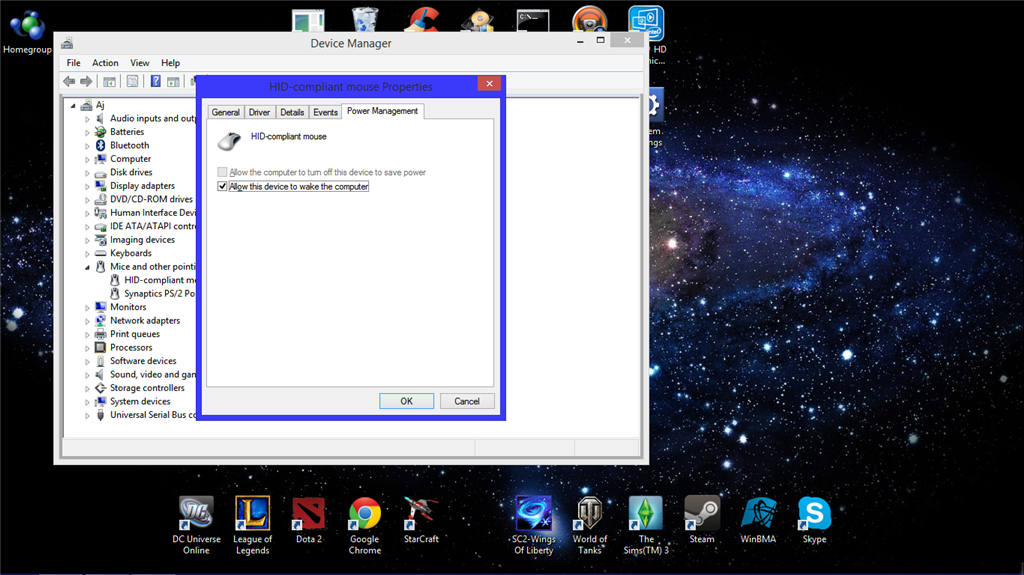Image resolution: width=1024 pixels, height=575 pixels.
Task: Click the Properties toolbar icon in Device Manager
Action: click(x=133, y=82)
